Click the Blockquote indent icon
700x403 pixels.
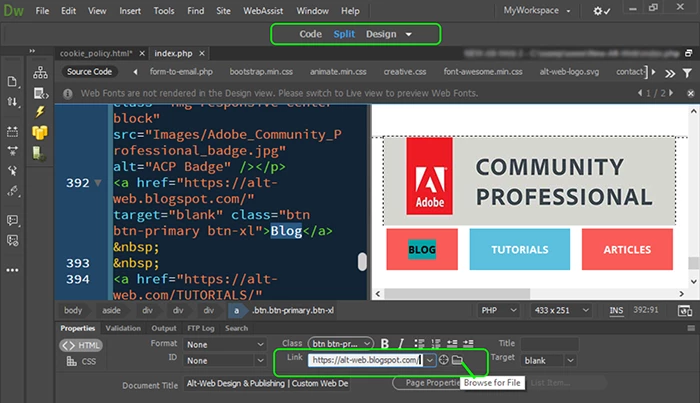468,343
